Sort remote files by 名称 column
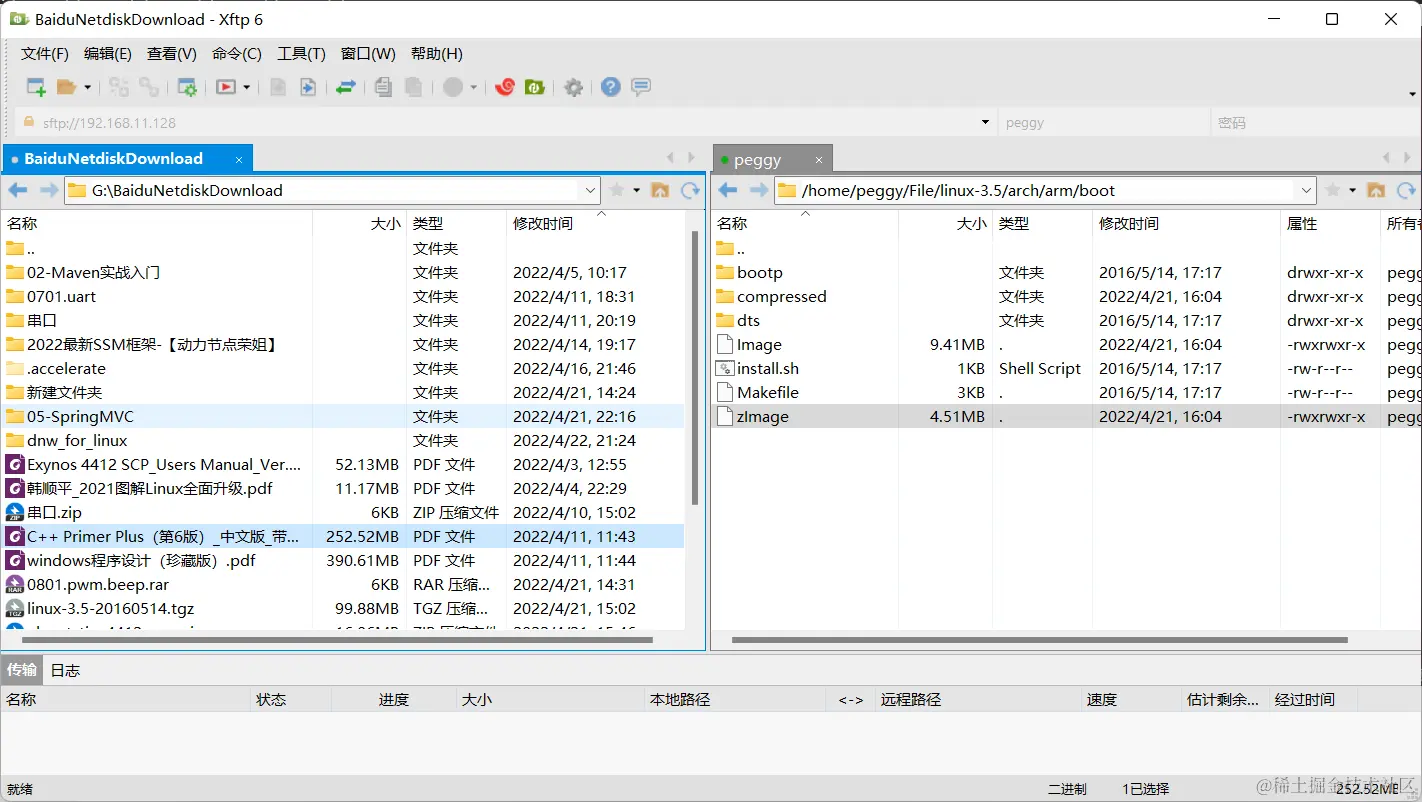1422x802 pixels. coord(805,223)
